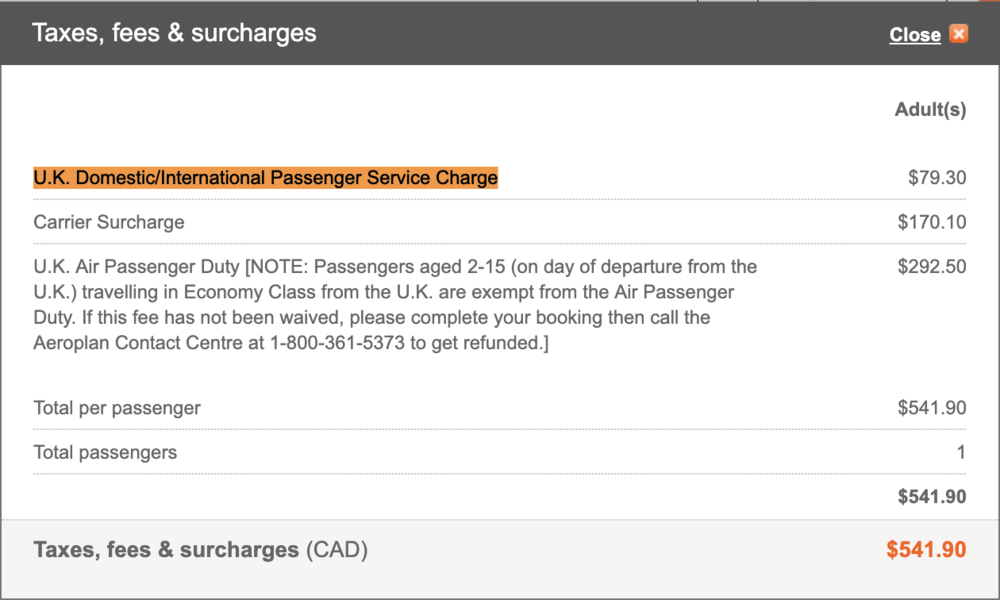Click the Close link in header

click(915, 35)
